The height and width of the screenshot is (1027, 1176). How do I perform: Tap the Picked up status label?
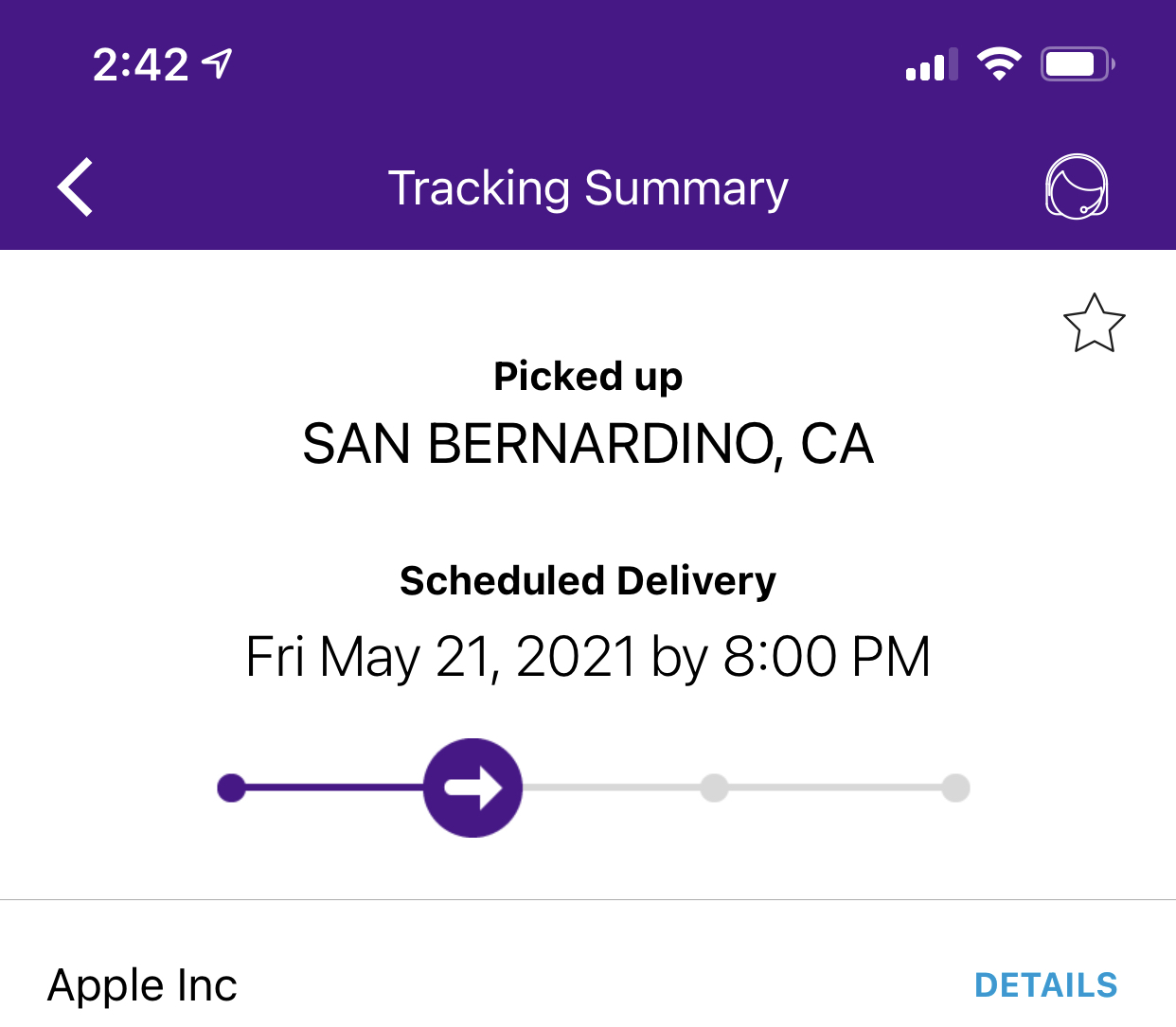(x=588, y=376)
